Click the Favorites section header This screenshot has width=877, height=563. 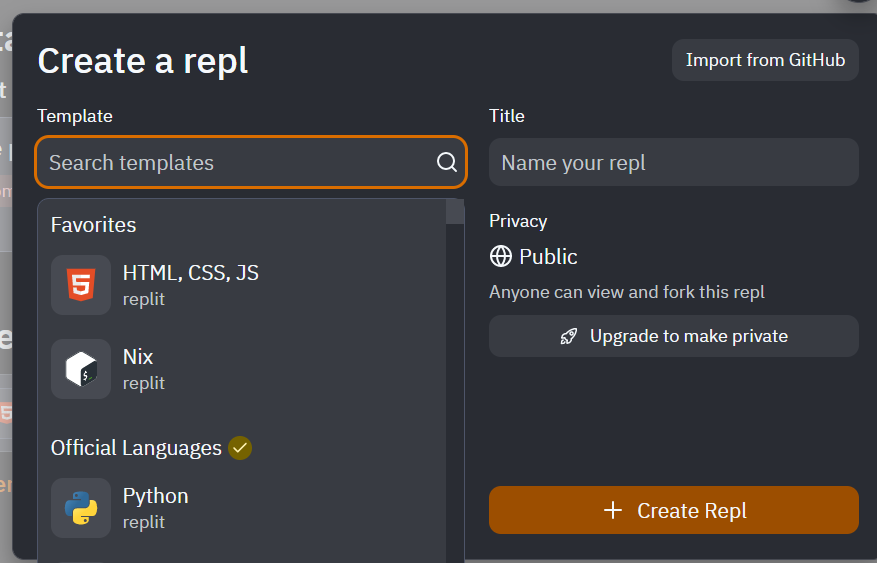point(93,225)
